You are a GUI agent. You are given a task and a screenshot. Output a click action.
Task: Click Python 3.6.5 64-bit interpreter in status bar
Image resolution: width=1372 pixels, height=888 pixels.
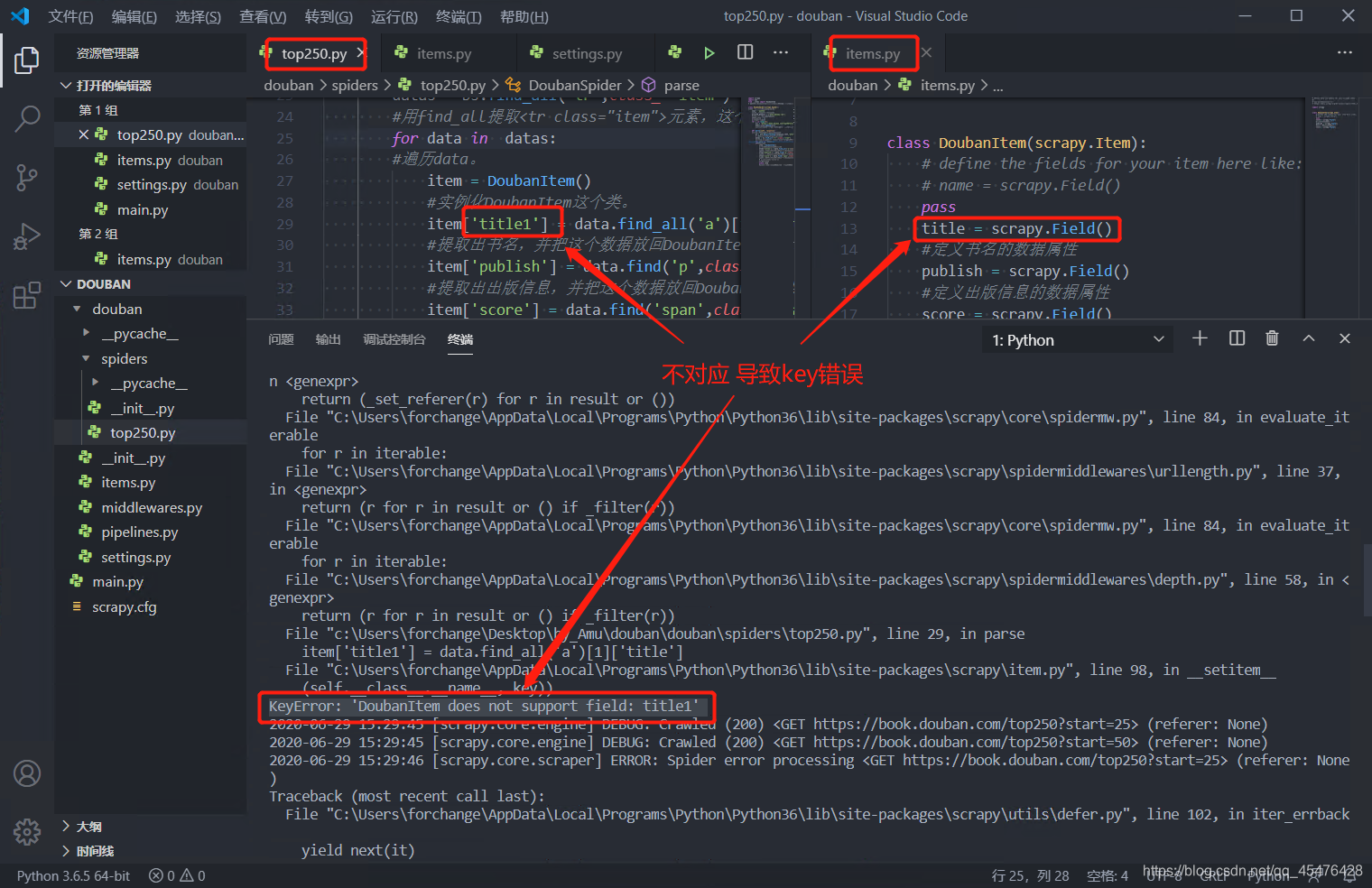click(x=73, y=875)
